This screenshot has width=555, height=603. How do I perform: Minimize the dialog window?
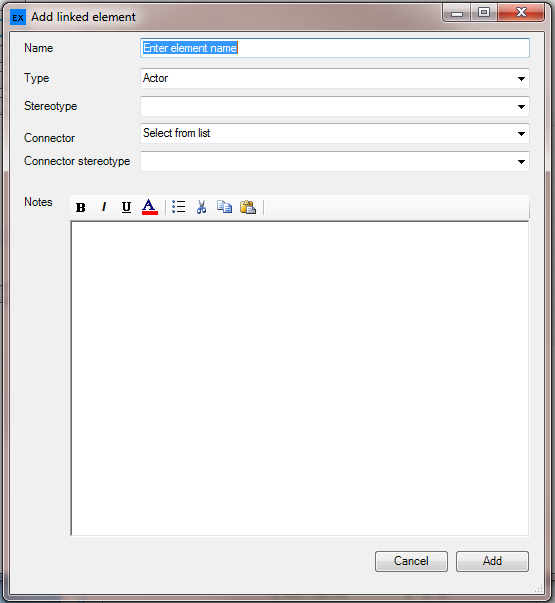(x=457, y=13)
